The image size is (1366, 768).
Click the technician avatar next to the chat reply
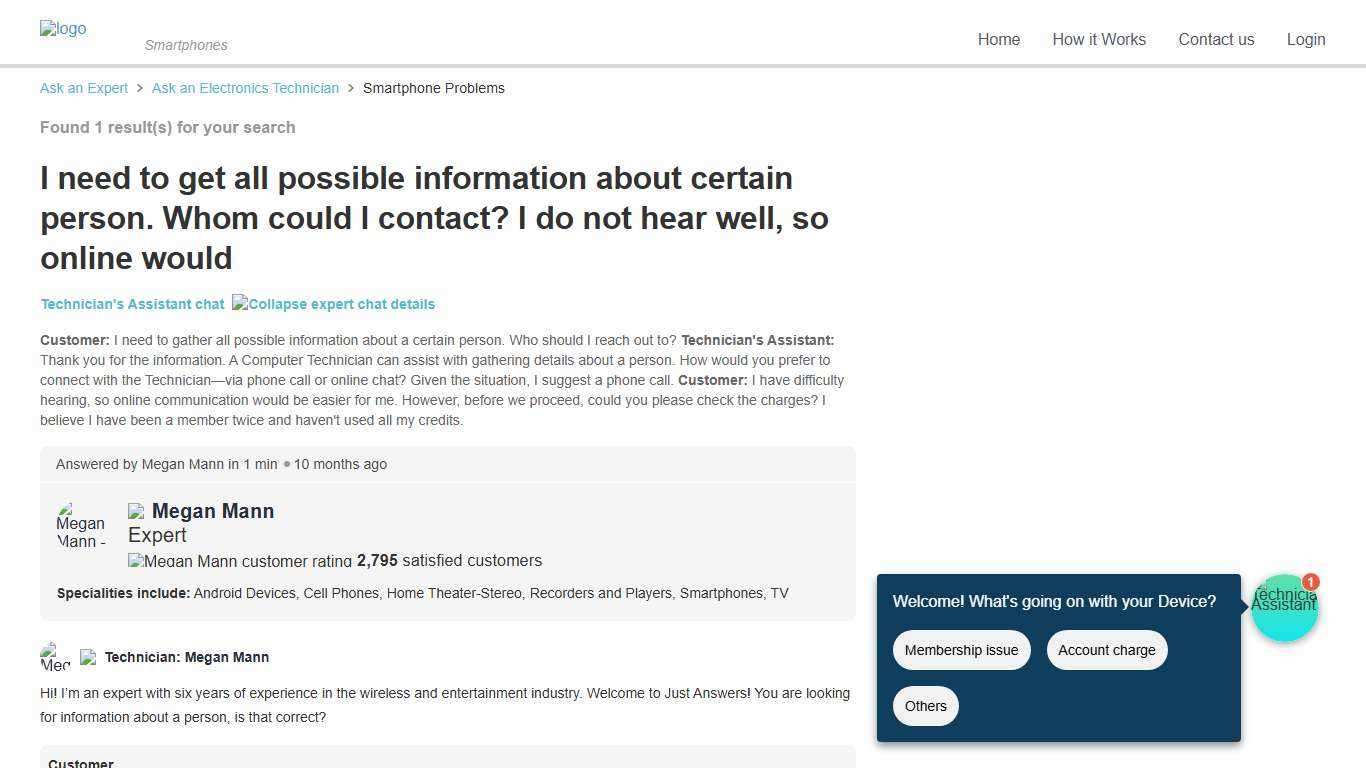[x=55, y=657]
